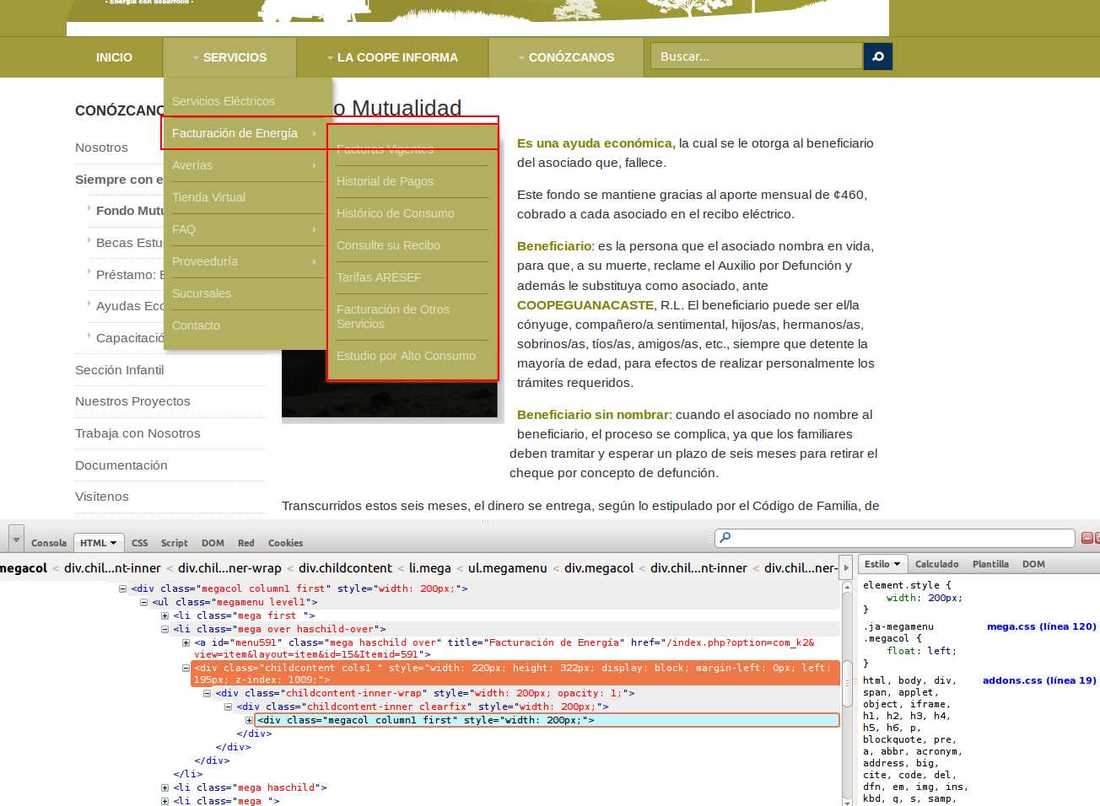Click the breadcrumb scroll right arrow
Viewport: 1100px width, 806px height.
tap(846, 567)
